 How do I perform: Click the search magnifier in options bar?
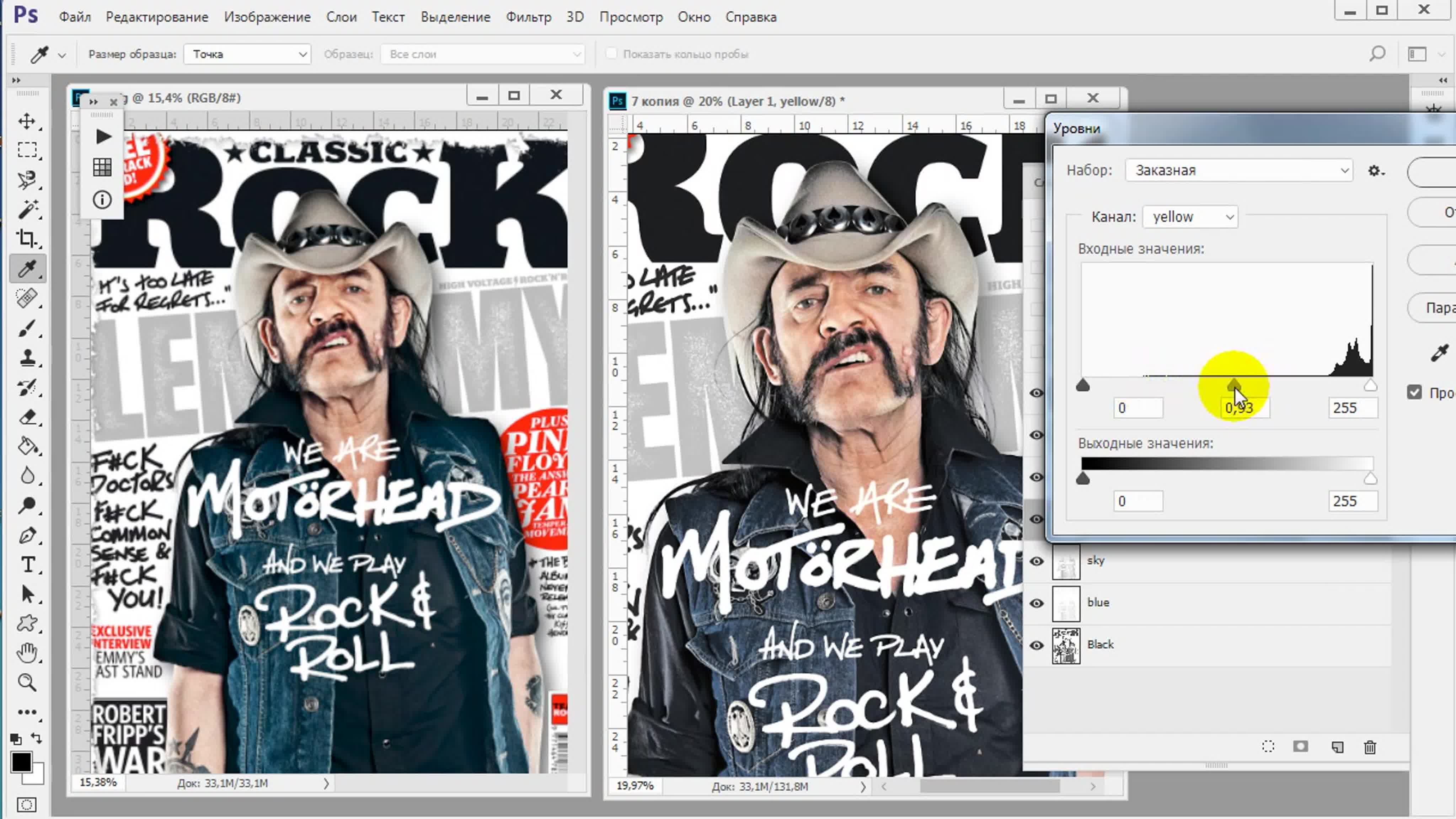coord(1377,54)
